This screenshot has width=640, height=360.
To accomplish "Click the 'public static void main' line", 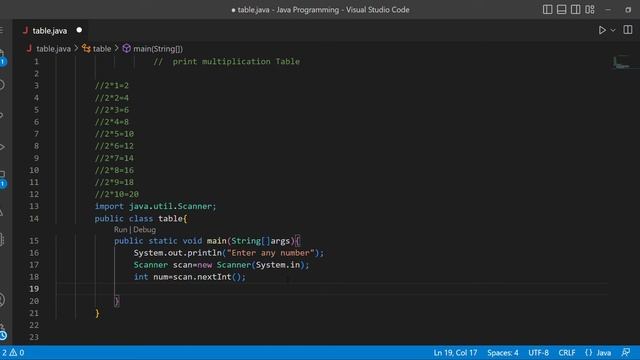I will (207, 241).
